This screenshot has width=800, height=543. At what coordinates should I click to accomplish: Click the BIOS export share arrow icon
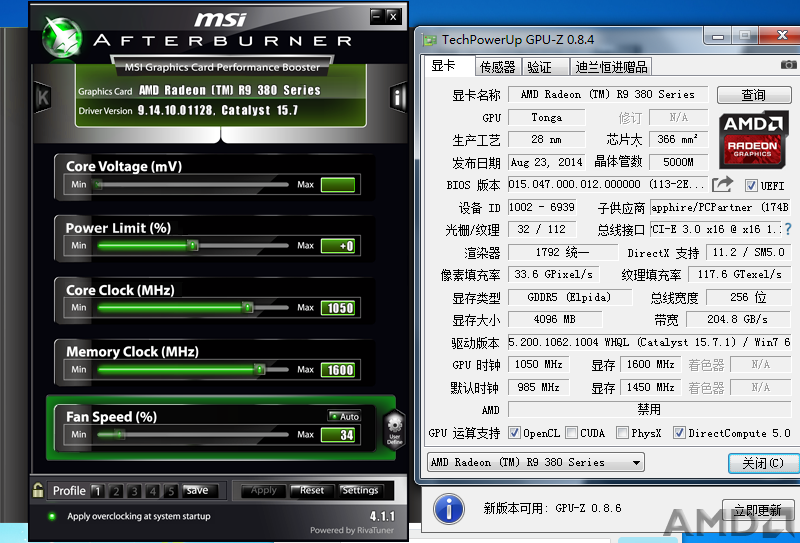pos(722,184)
